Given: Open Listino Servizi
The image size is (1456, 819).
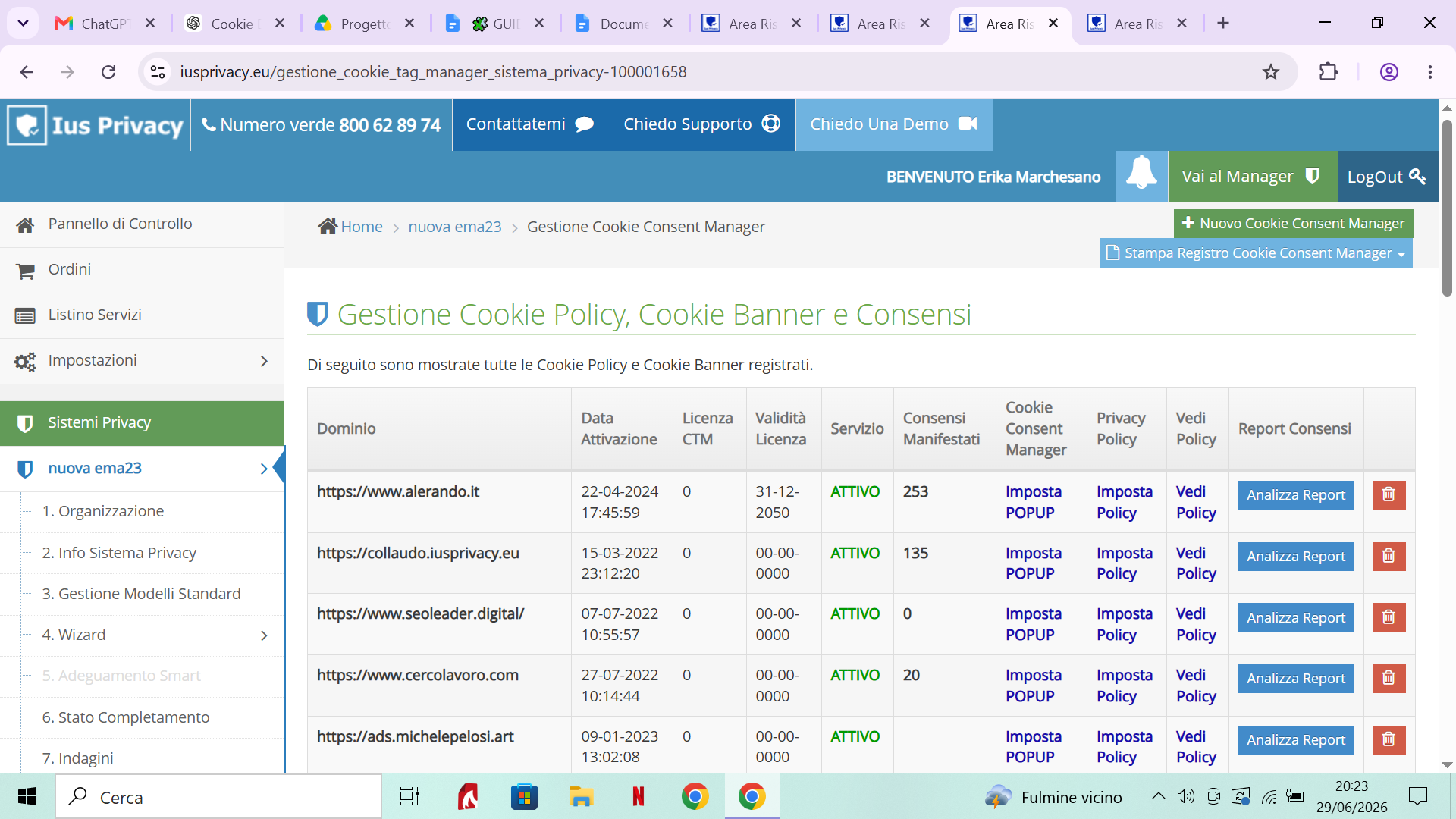Looking at the screenshot, I should coord(142,315).
